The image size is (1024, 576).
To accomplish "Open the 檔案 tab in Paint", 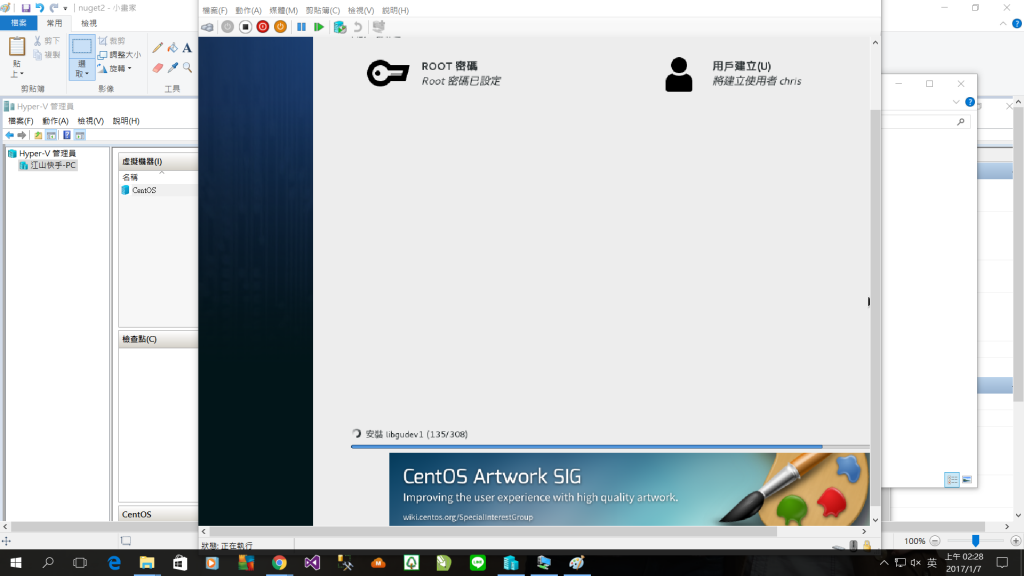I will click(18, 23).
